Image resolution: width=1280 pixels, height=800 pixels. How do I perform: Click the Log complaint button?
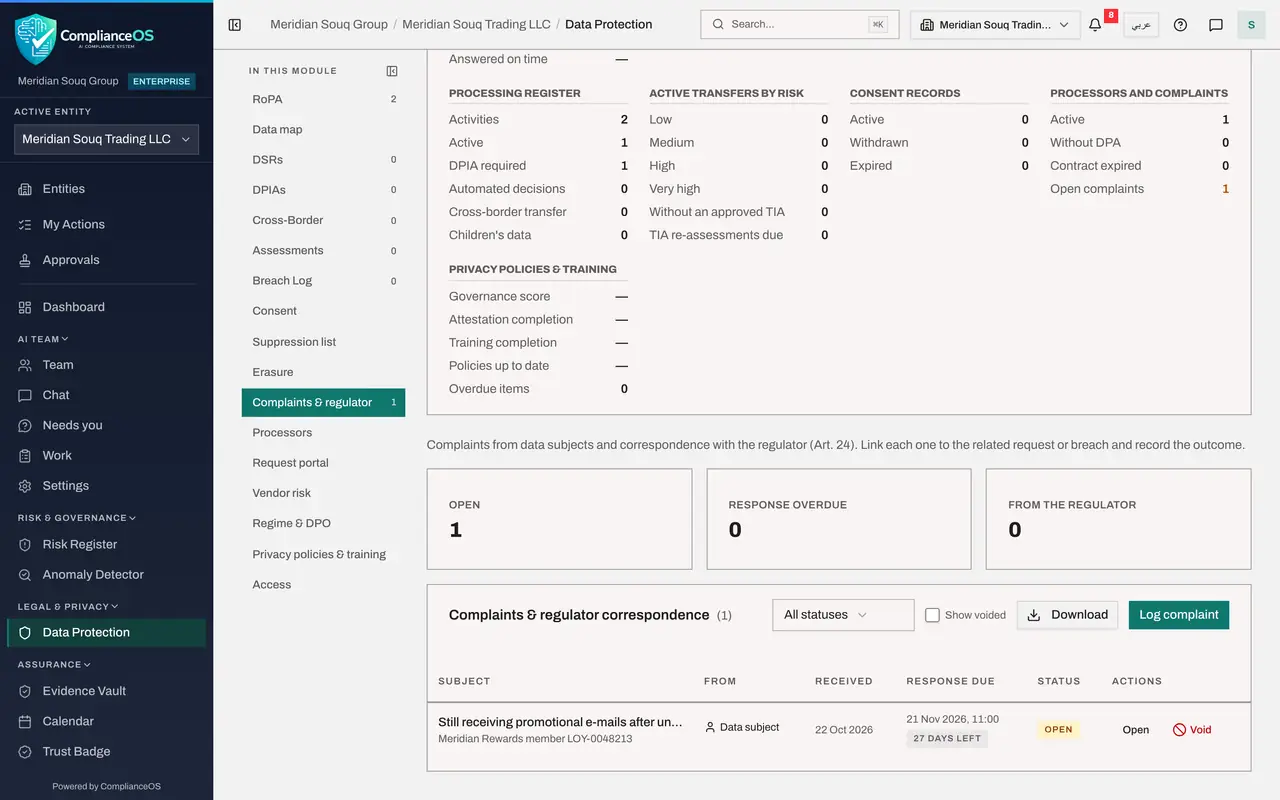pyautogui.click(x=1179, y=615)
